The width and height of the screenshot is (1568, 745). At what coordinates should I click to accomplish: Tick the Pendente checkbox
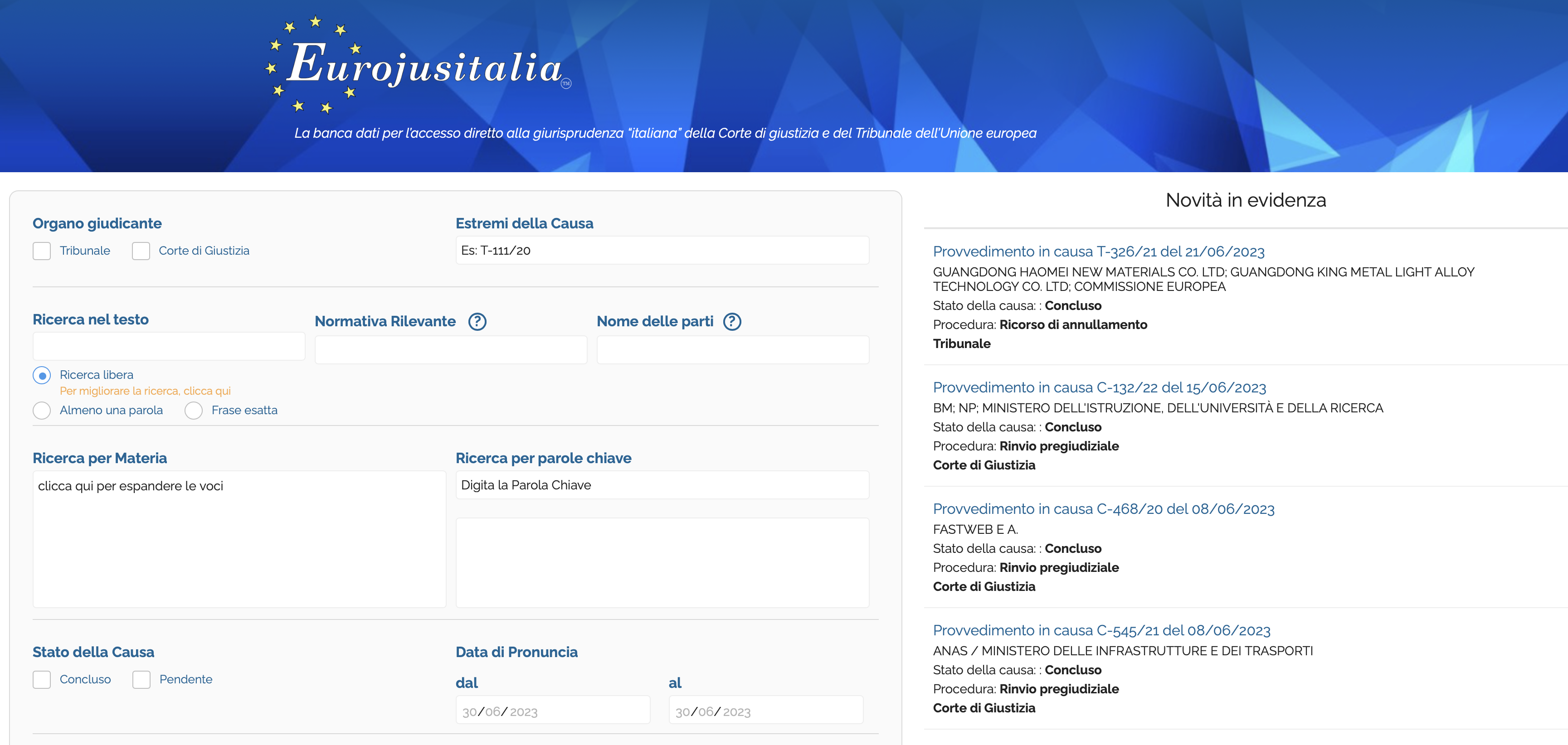[x=142, y=679]
